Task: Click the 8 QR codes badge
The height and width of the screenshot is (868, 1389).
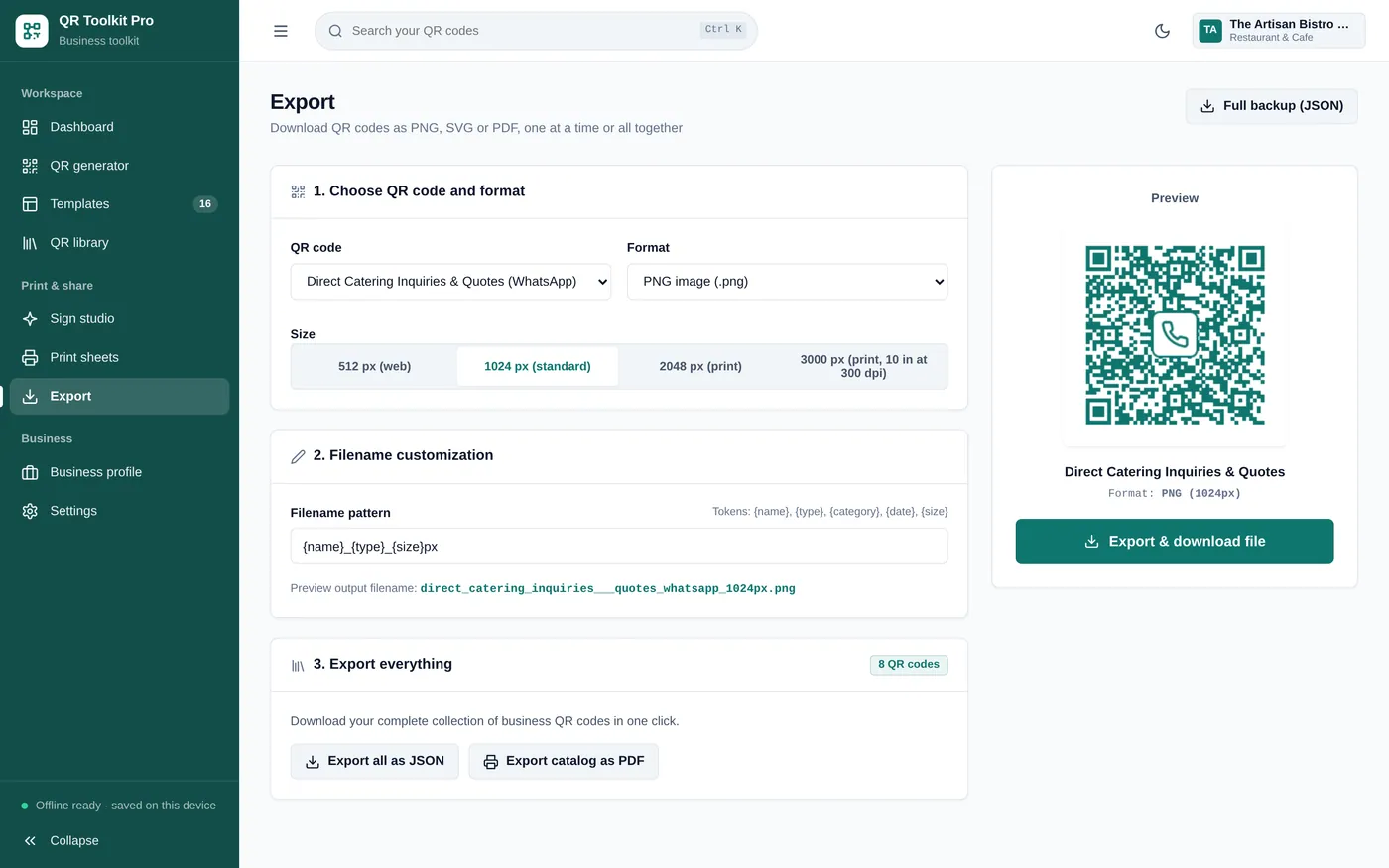Action: 909,665
